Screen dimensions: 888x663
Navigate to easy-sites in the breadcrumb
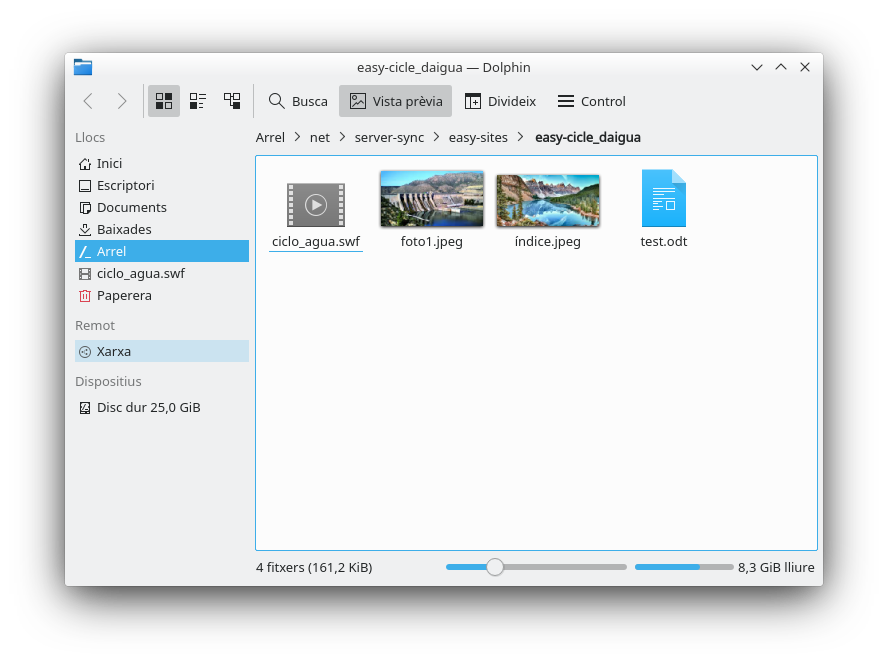(x=478, y=138)
